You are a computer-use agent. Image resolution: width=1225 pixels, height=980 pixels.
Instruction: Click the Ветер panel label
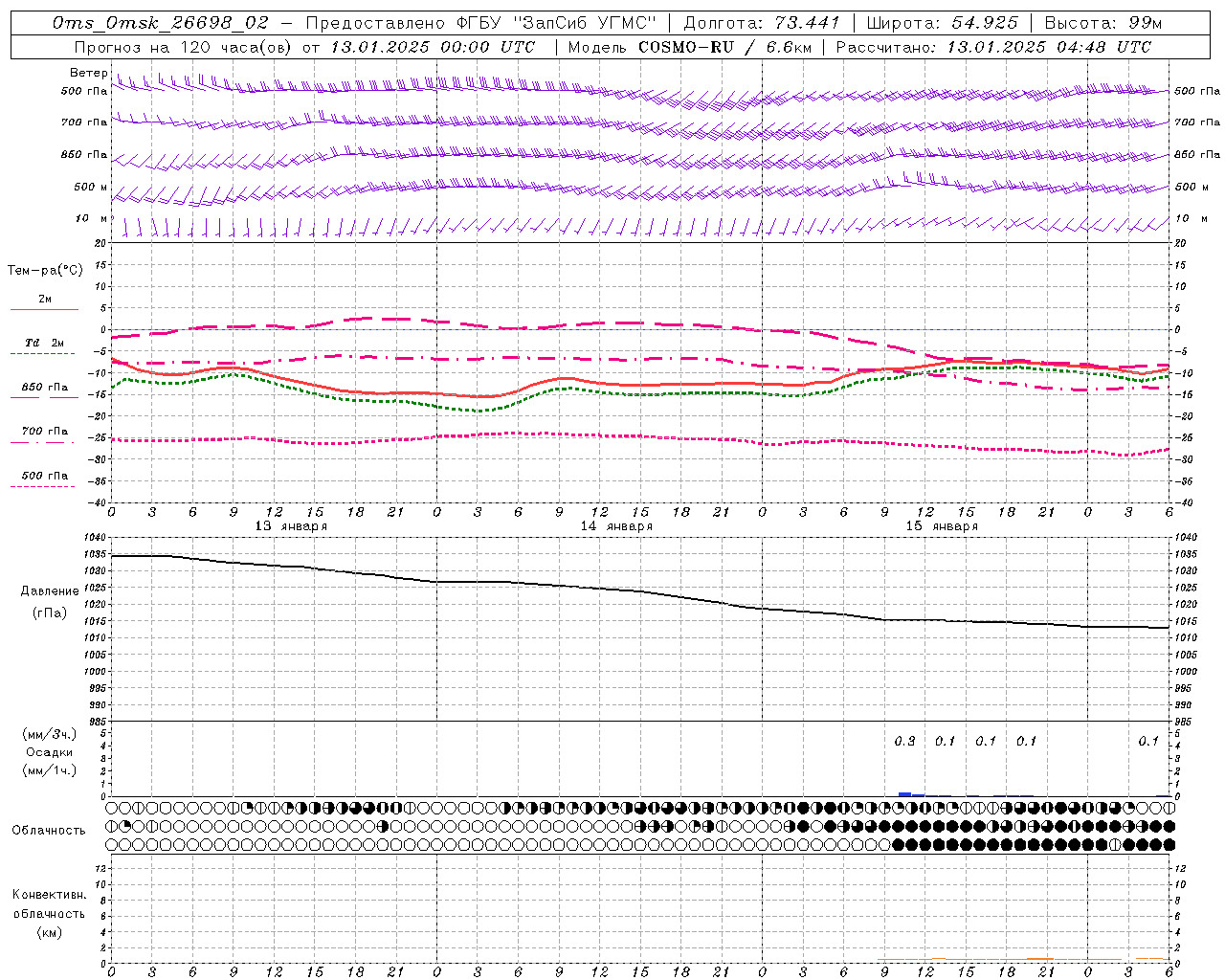point(88,73)
